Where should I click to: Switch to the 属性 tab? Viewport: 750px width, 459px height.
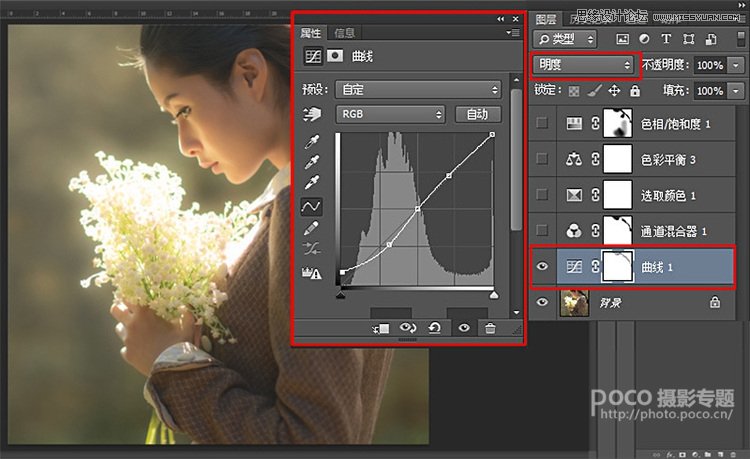tap(310, 33)
